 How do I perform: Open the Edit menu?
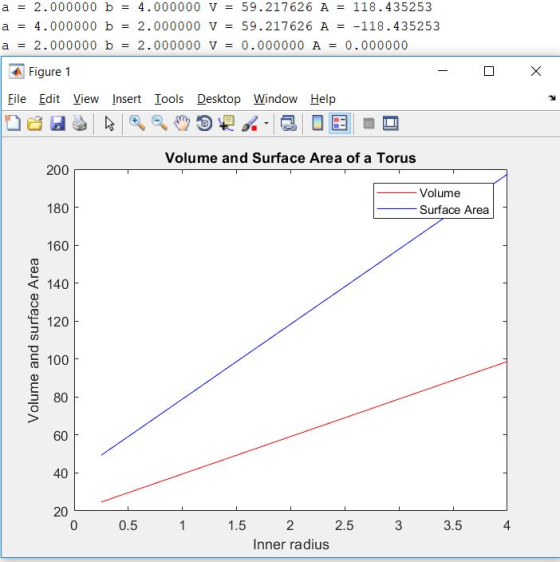click(x=49, y=99)
